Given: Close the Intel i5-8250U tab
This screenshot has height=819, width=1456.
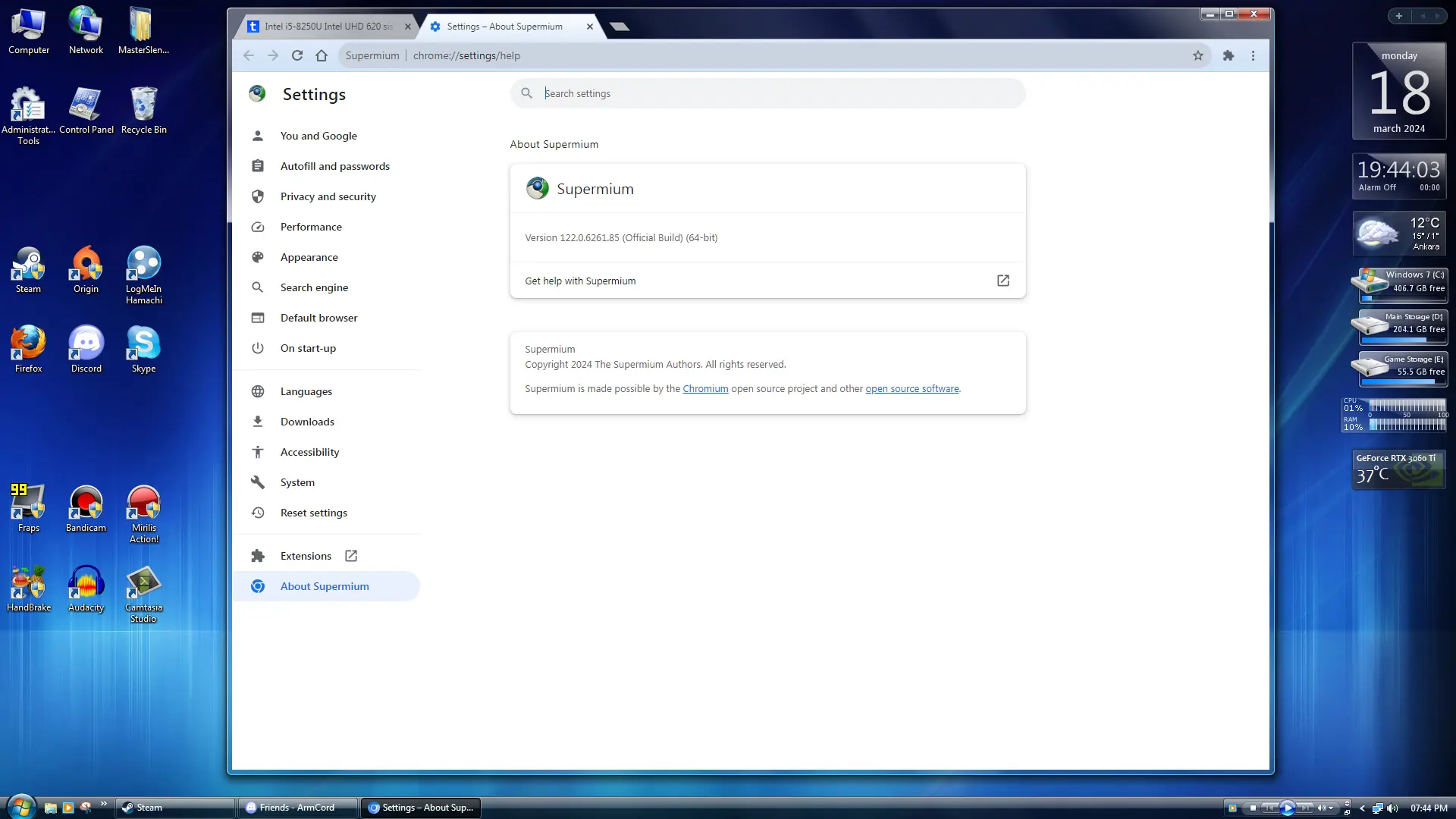Looking at the screenshot, I should tap(408, 27).
